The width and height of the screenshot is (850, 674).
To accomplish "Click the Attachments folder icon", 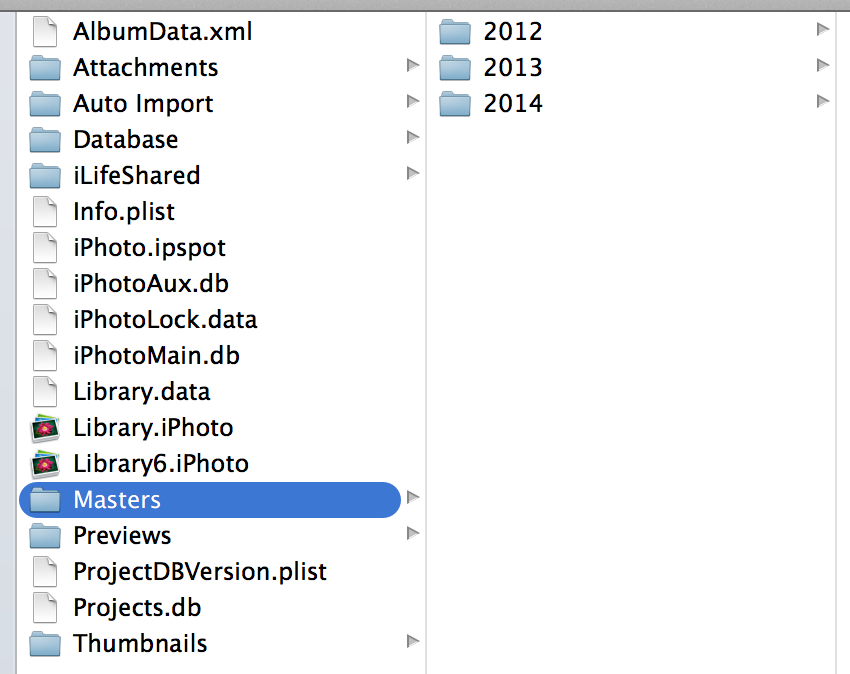I will click(45, 68).
